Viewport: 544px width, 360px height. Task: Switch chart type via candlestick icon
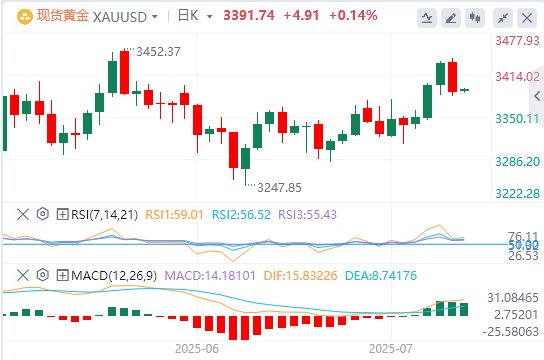[475, 18]
